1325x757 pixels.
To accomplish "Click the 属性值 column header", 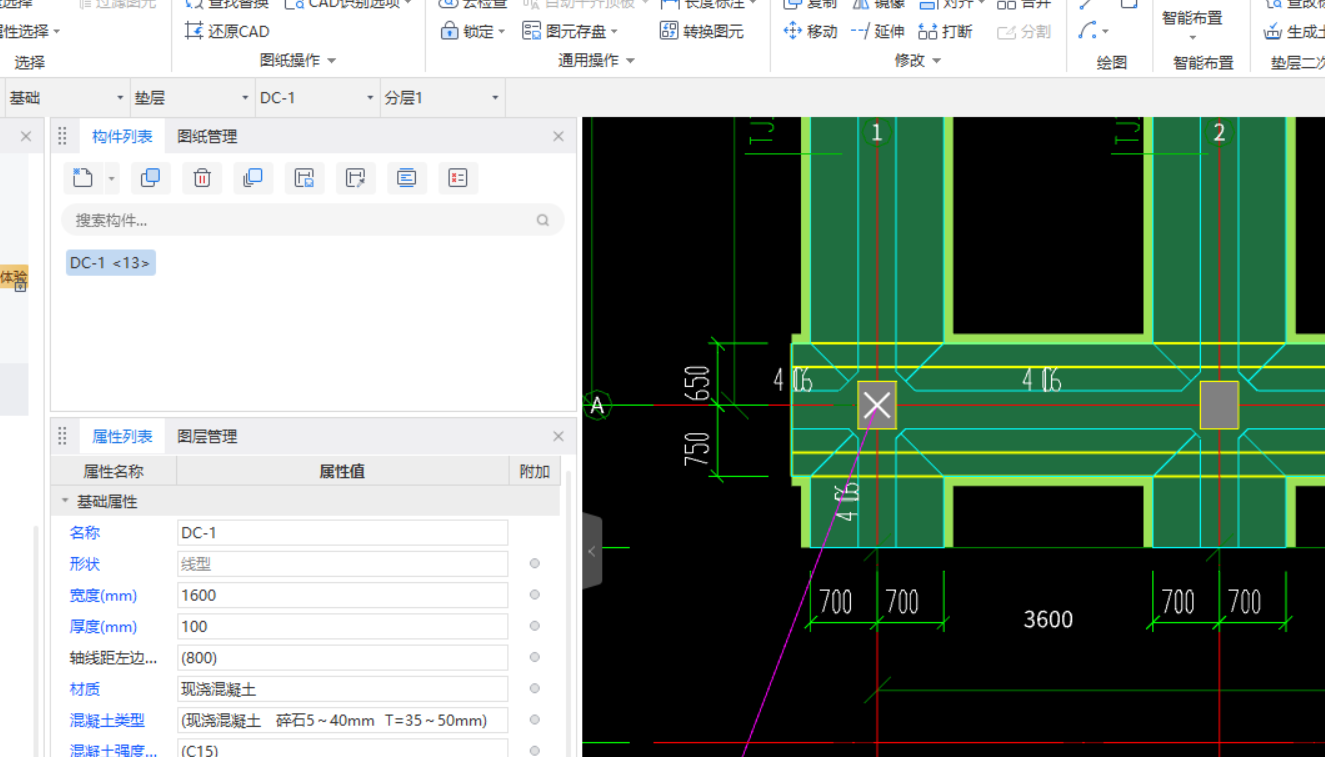I will point(342,471).
